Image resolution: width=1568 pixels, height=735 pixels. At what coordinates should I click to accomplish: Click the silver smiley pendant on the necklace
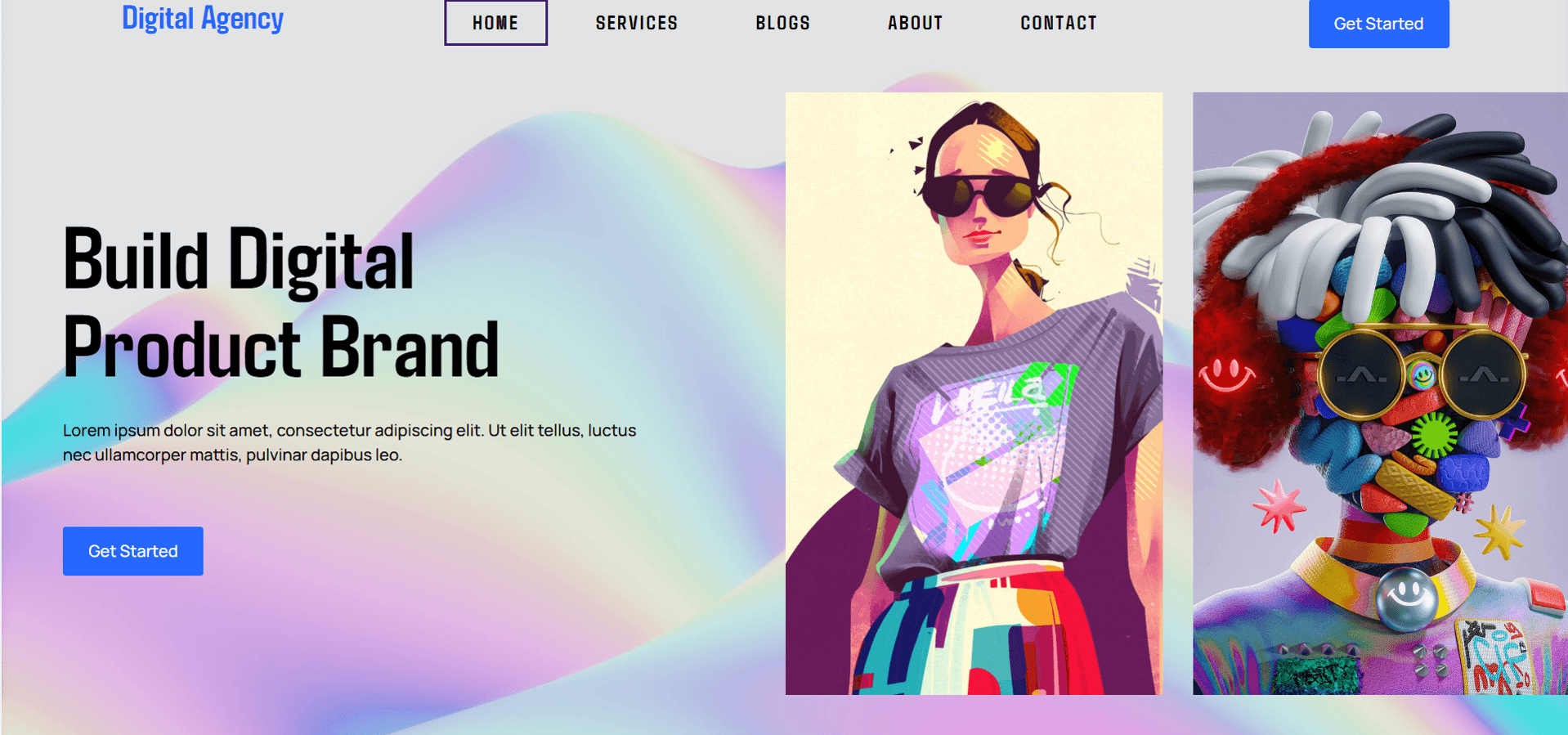point(1406,598)
